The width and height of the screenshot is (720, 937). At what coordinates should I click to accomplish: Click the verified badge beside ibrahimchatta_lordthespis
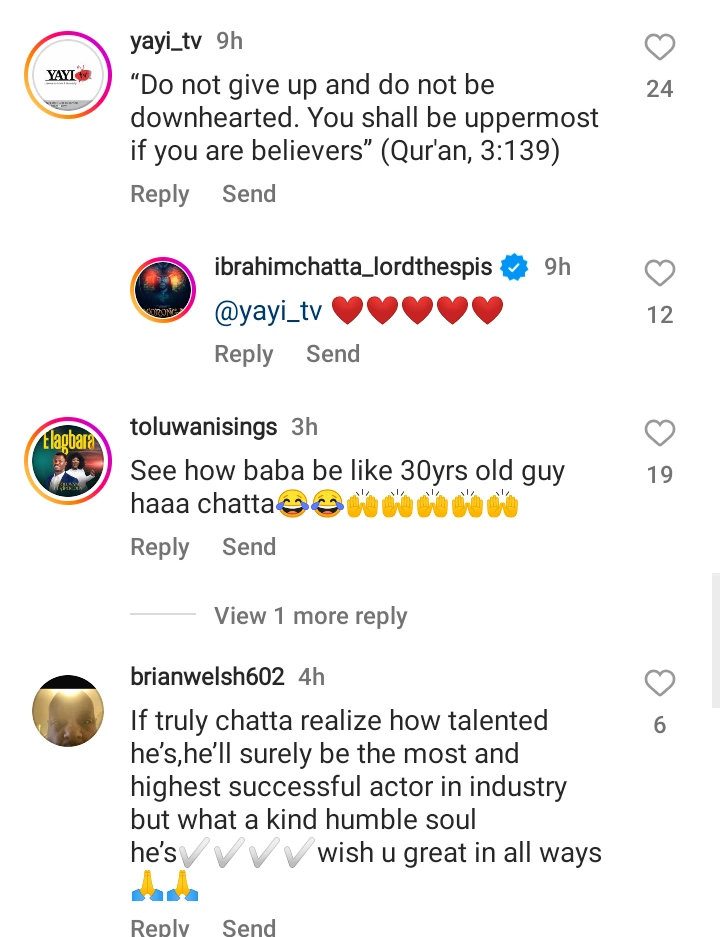pyautogui.click(x=514, y=267)
